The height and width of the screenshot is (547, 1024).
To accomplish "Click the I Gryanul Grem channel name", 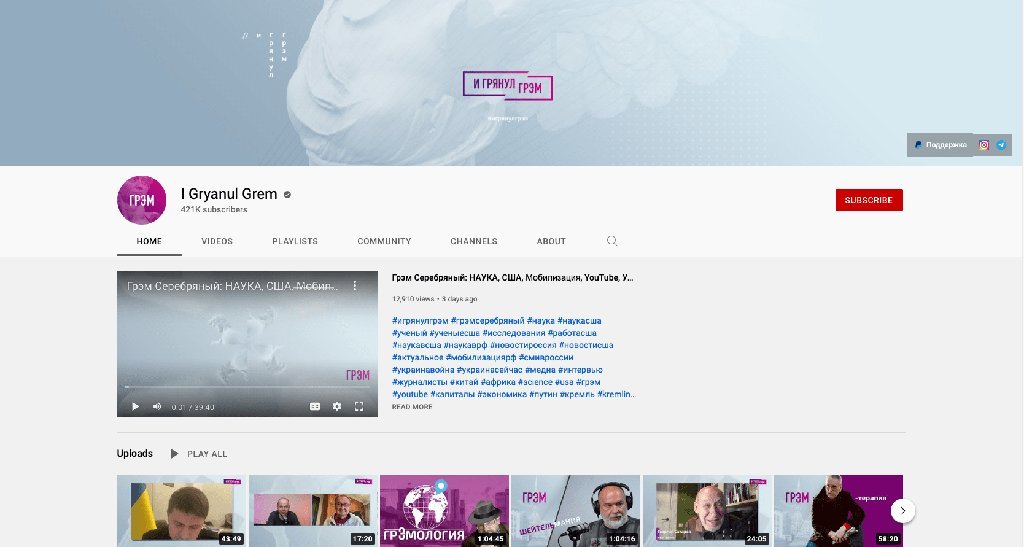I will click(x=229, y=194).
